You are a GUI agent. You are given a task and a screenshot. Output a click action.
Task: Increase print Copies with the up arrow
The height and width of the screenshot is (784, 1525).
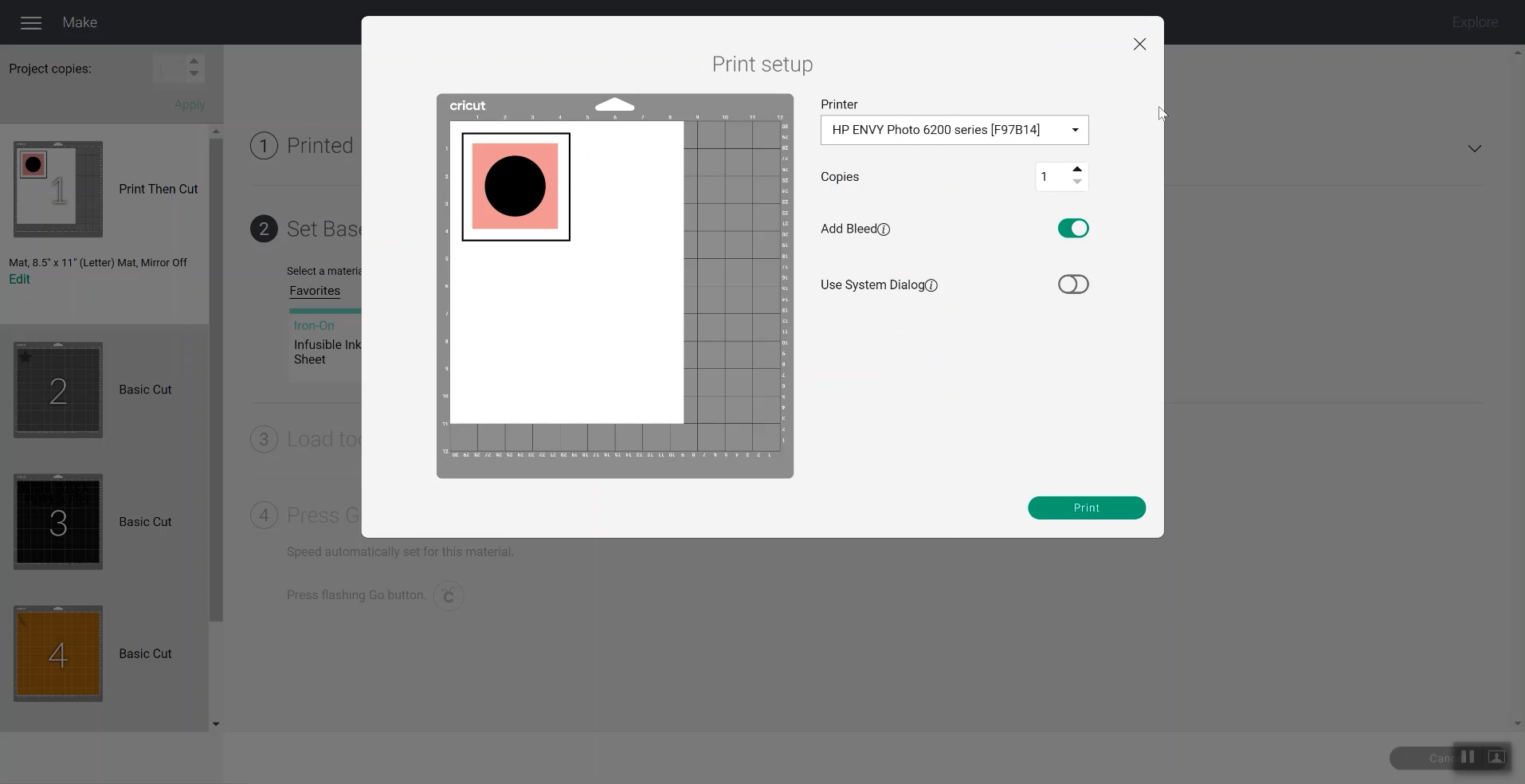(x=1077, y=170)
